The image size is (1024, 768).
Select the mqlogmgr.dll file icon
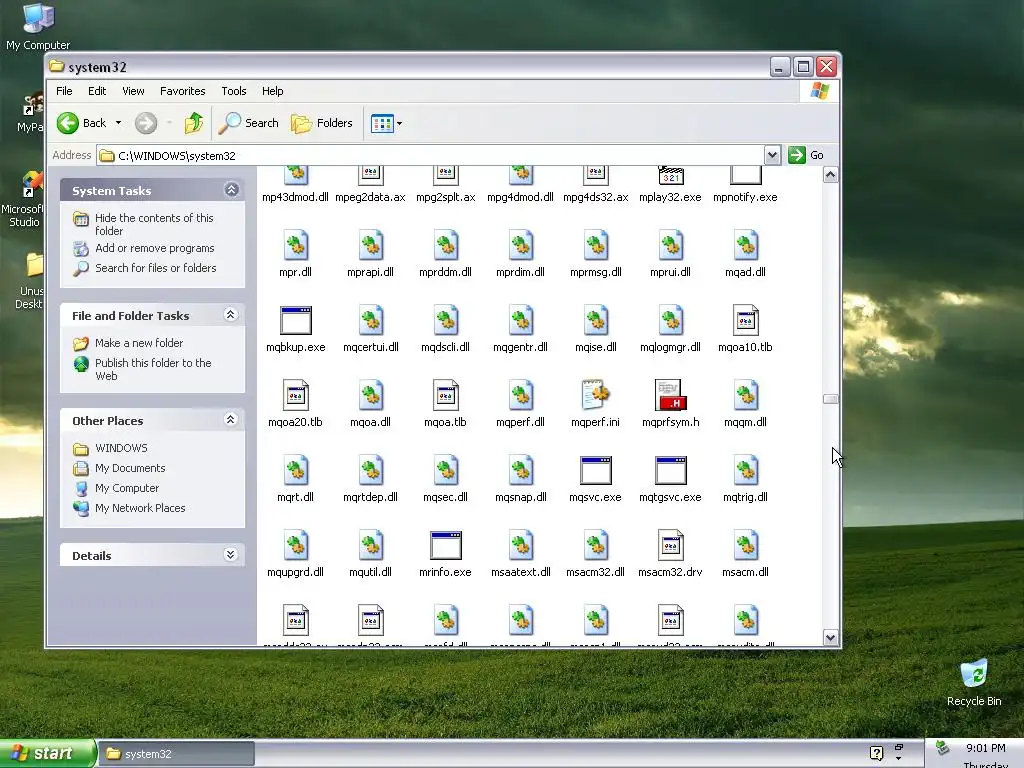(670, 321)
